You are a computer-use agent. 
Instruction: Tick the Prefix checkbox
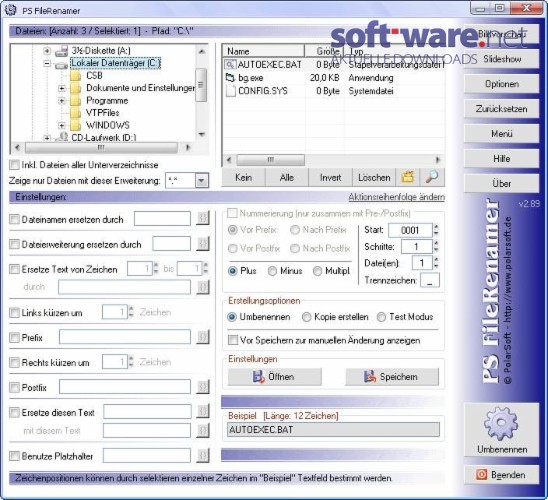pos(14,338)
